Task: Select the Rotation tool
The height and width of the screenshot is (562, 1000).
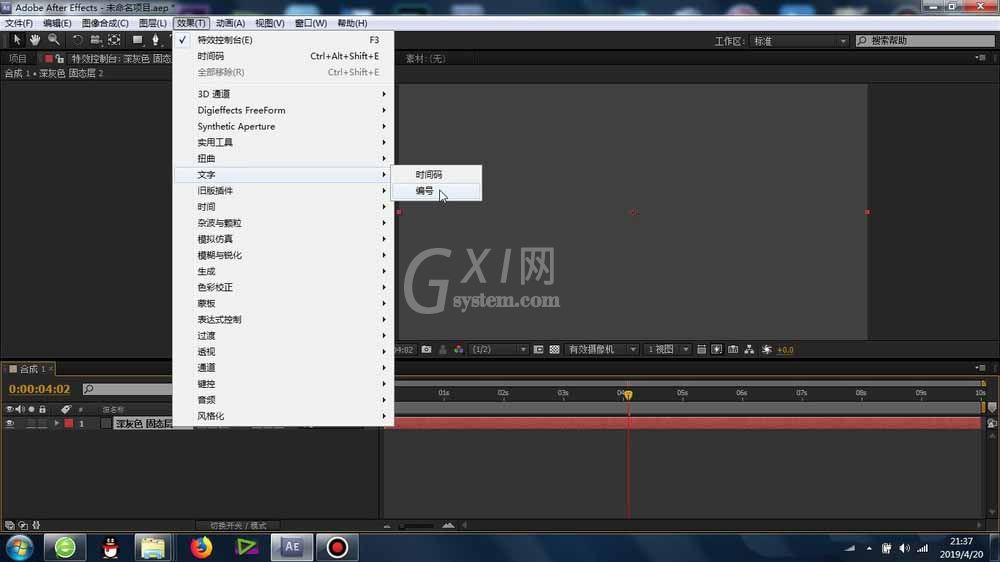Action: [x=77, y=40]
